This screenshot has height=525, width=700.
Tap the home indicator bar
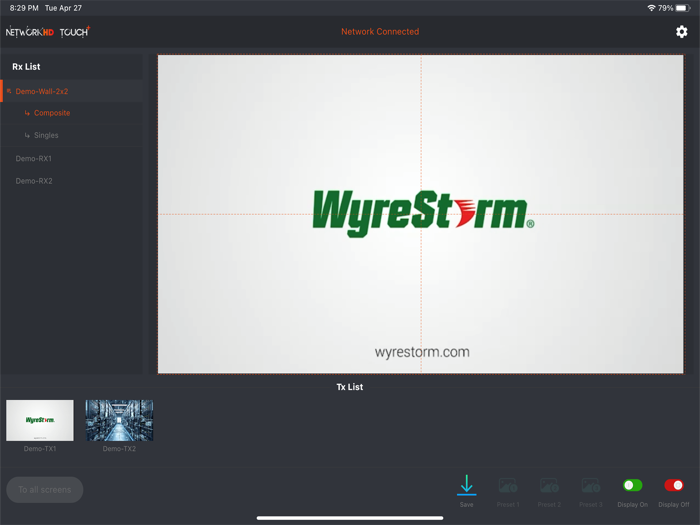coord(350,518)
